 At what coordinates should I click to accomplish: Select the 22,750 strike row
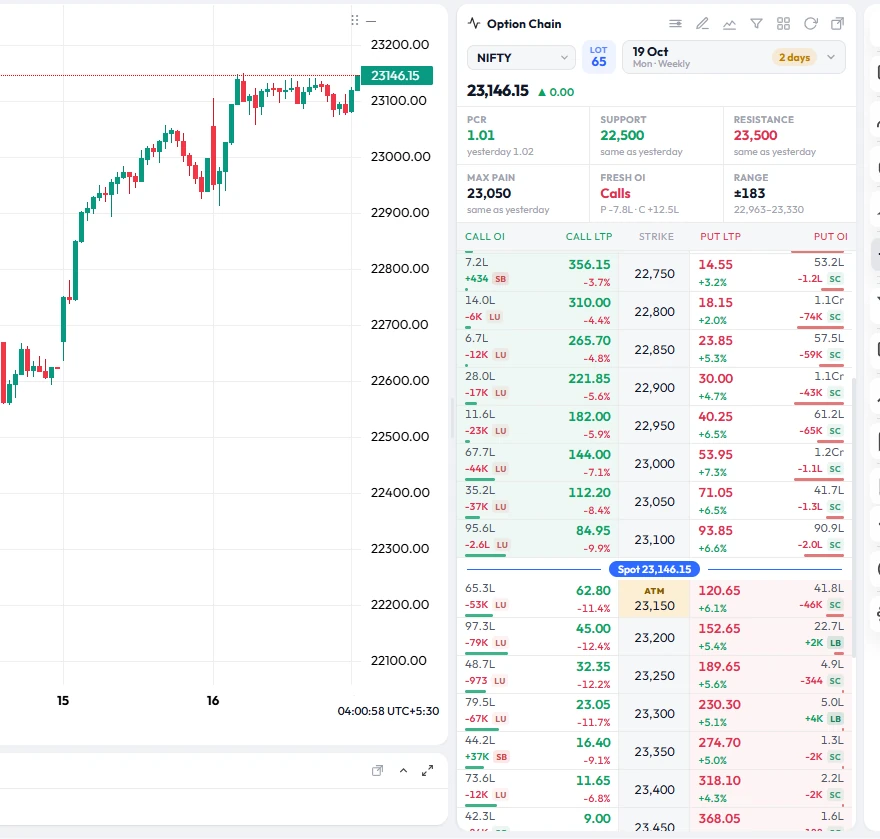point(654,273)
